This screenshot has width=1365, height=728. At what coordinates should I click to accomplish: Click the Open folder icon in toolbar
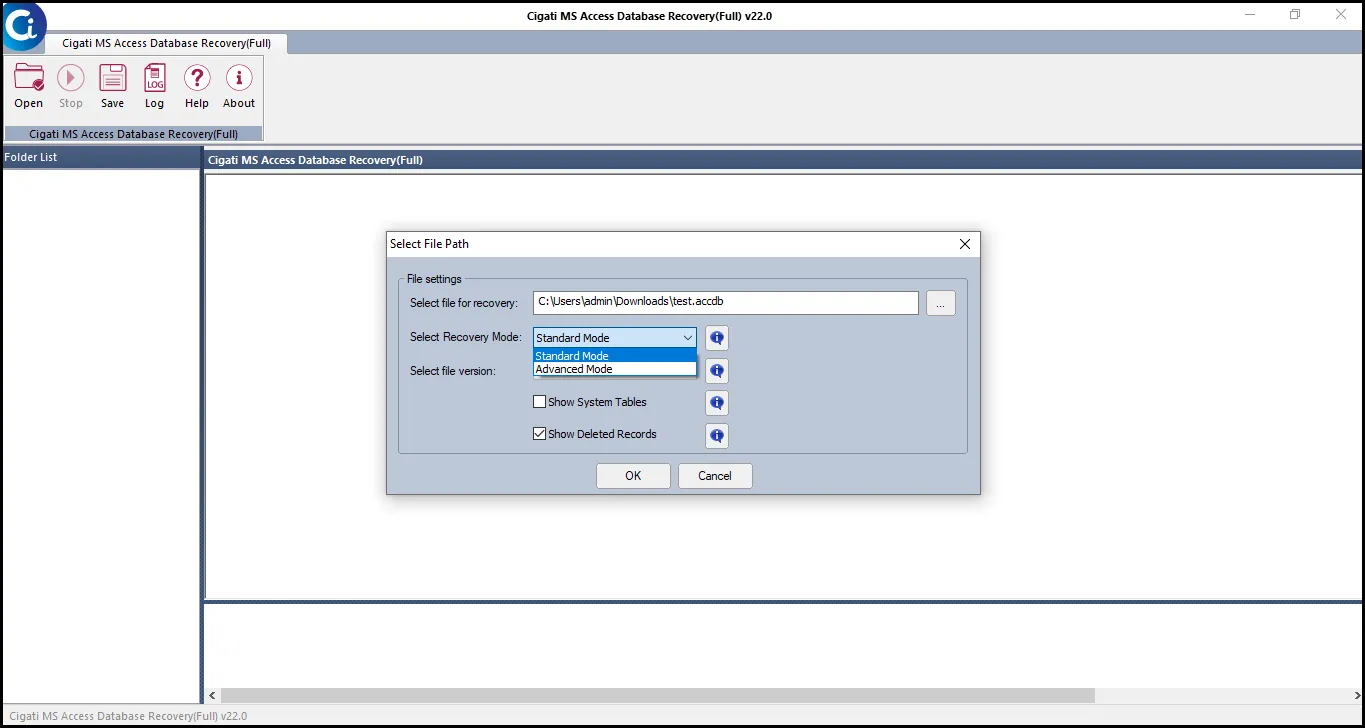tap(29, 79)
